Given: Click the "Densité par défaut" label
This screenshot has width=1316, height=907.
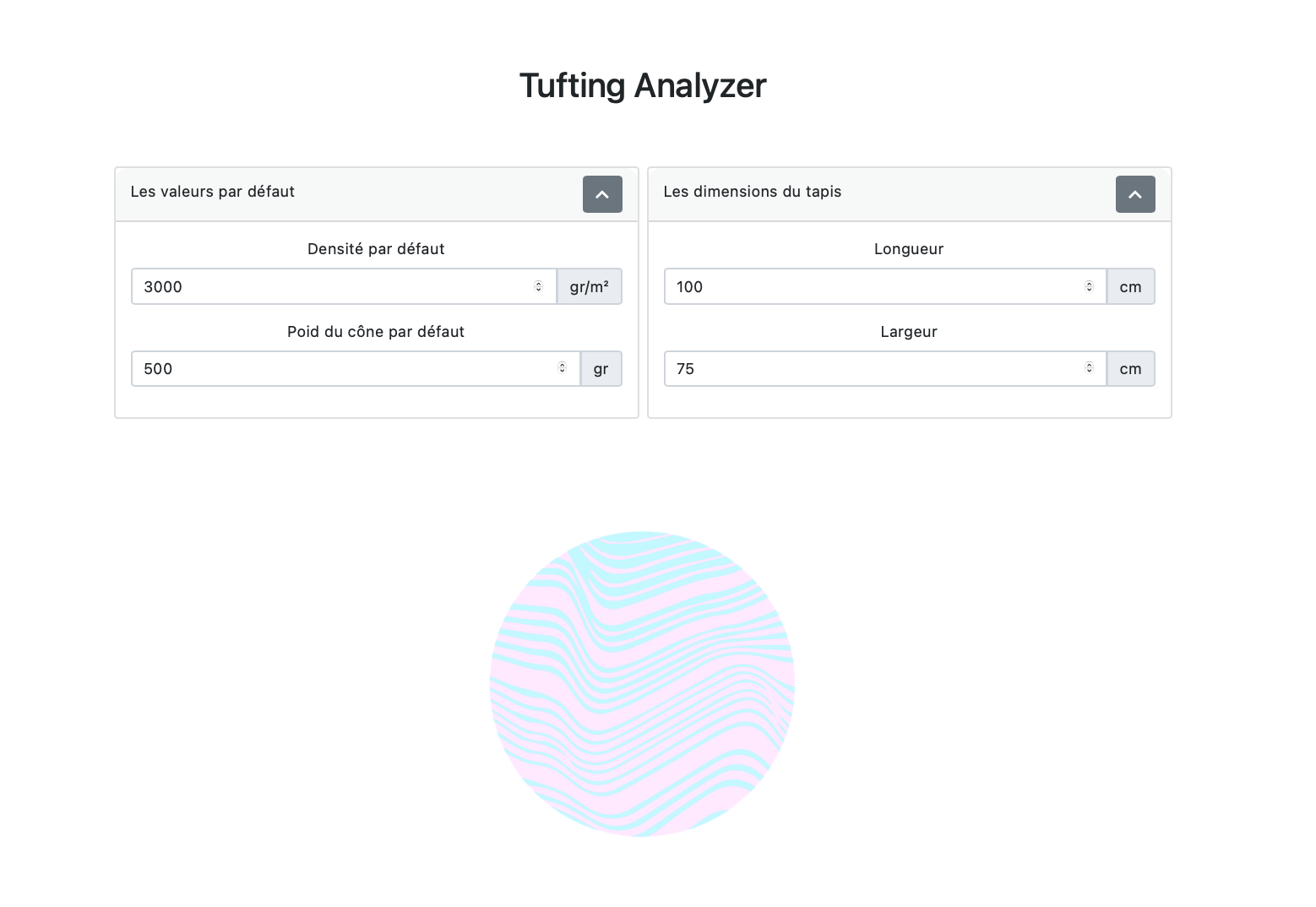Looking at the screenshot, I should point(376,249).
